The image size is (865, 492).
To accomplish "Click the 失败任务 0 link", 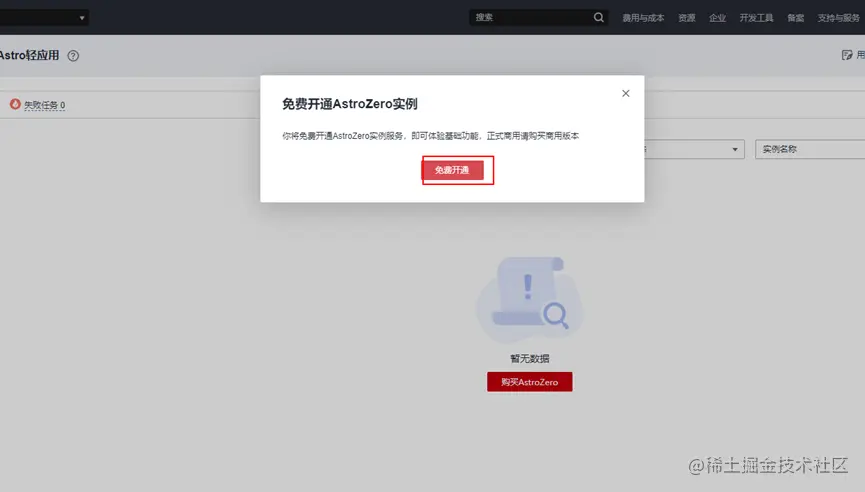I will (x=45, y=105).
